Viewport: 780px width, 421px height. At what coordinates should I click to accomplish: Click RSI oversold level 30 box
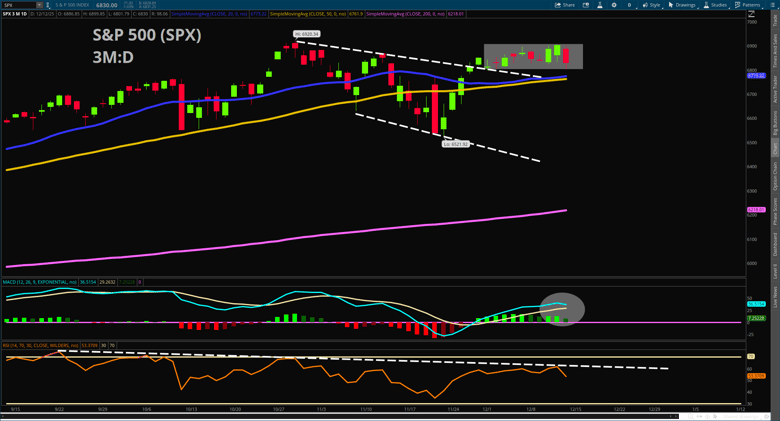point(103,345)
